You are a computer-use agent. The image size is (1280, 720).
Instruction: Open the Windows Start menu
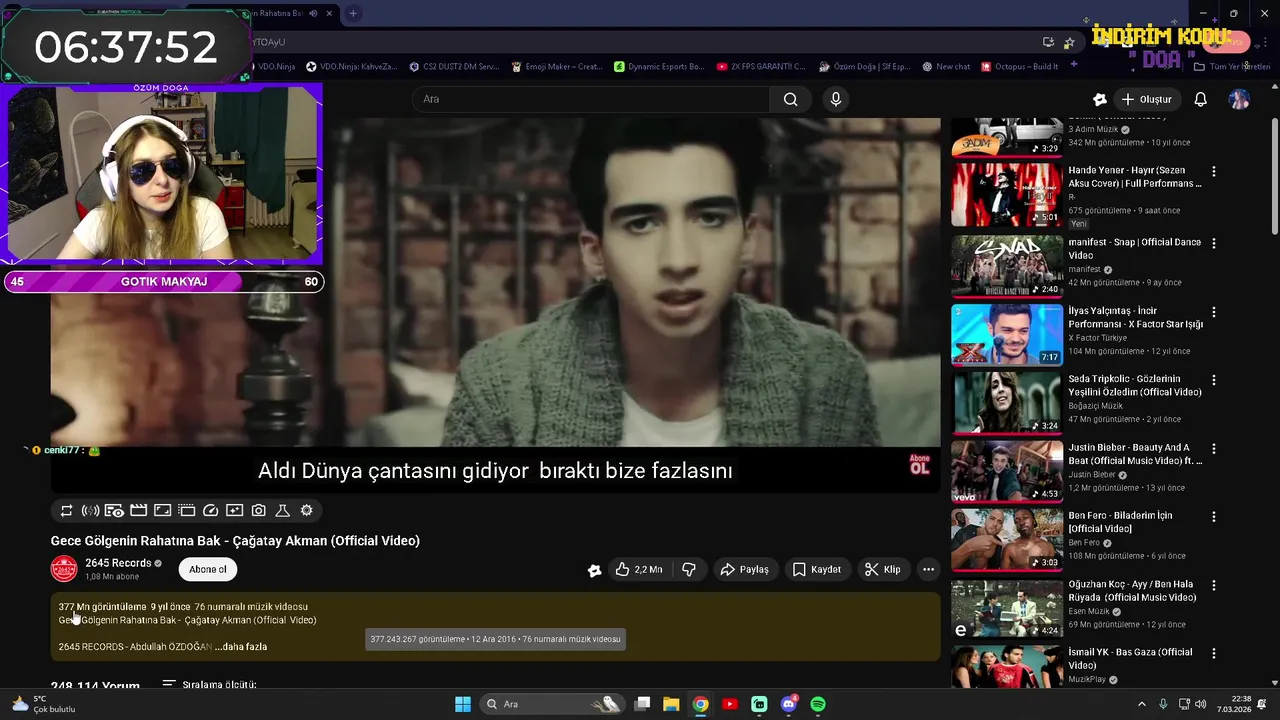tap(463, 704)
